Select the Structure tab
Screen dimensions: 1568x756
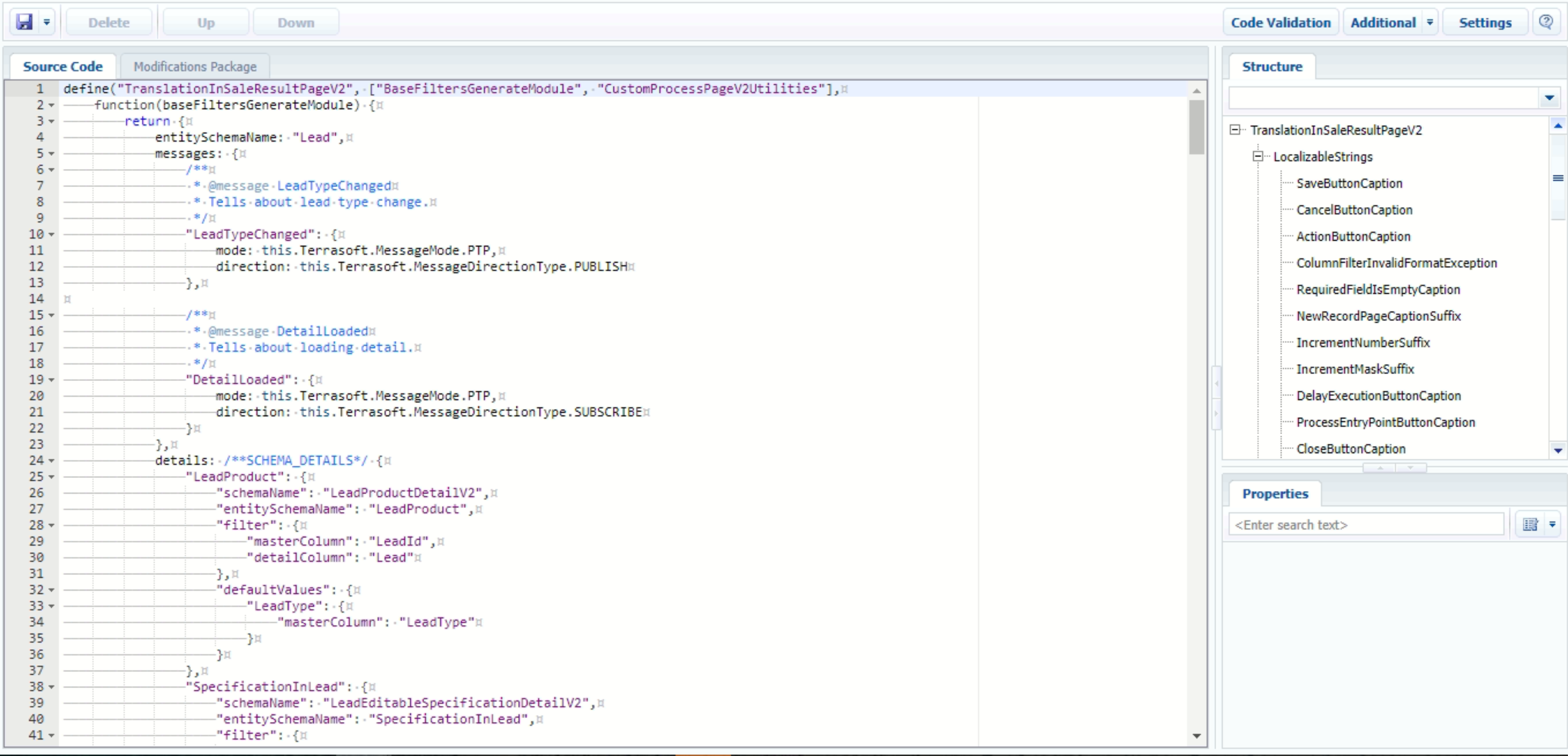pyautogui.click(x=1272, y=66)
